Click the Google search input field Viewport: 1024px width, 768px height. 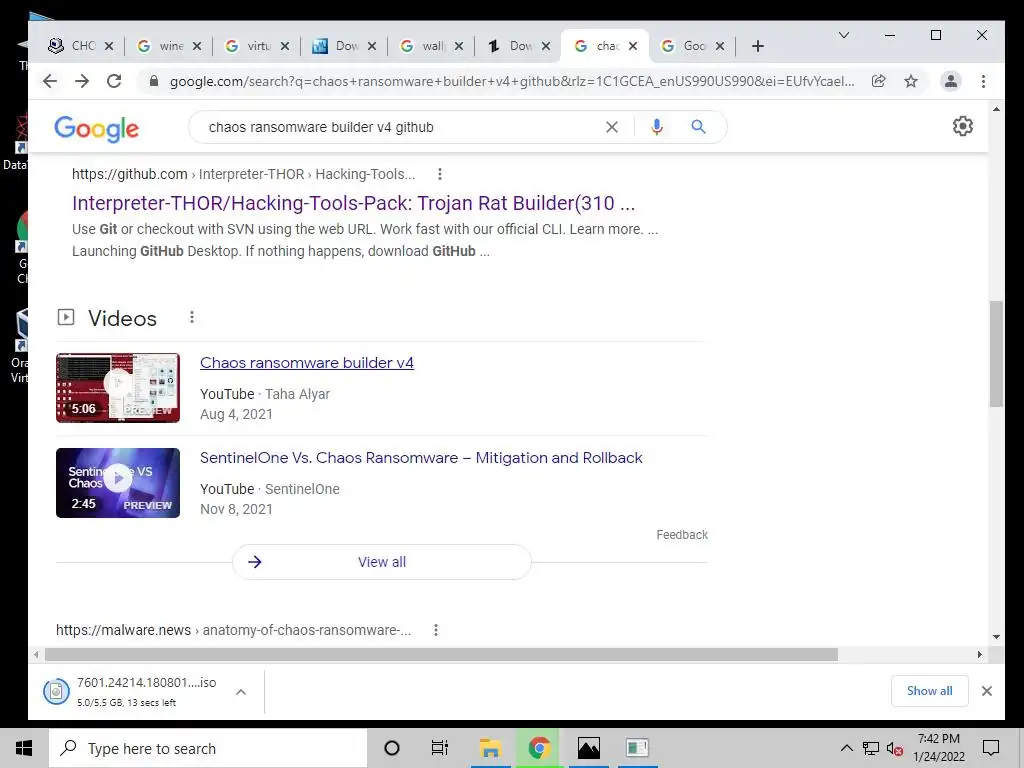coord(402,127)
